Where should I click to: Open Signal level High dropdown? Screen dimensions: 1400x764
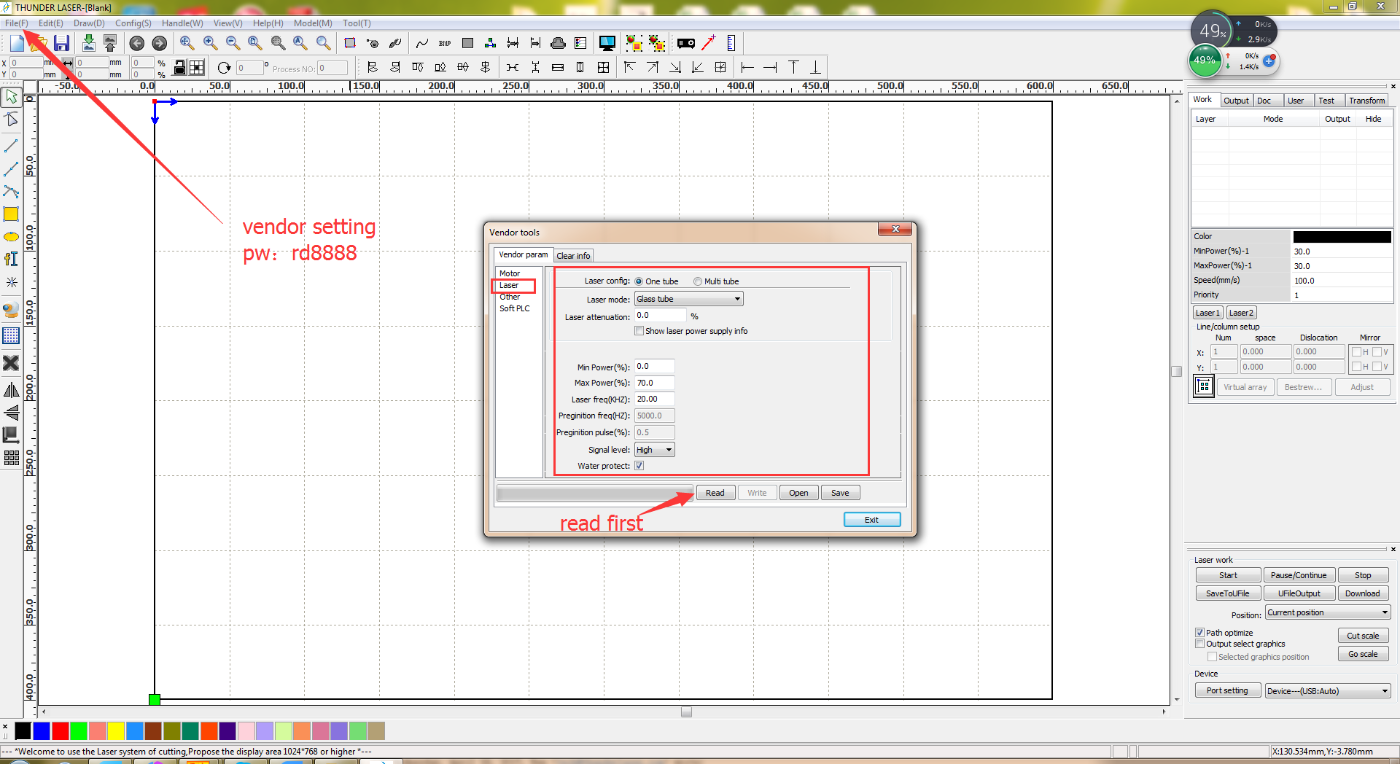point(655,450)
